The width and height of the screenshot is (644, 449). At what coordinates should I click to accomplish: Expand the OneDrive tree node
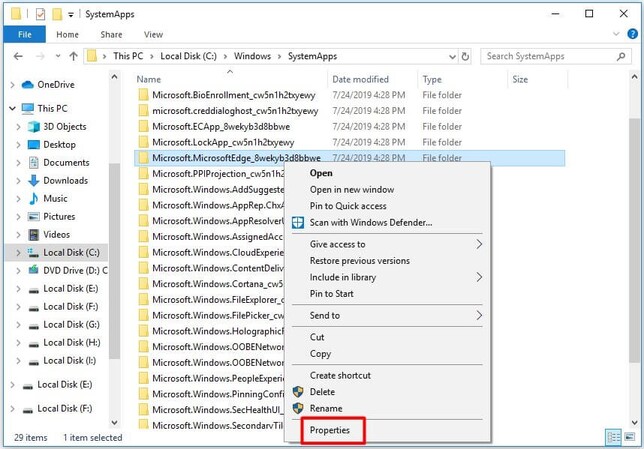13,85
